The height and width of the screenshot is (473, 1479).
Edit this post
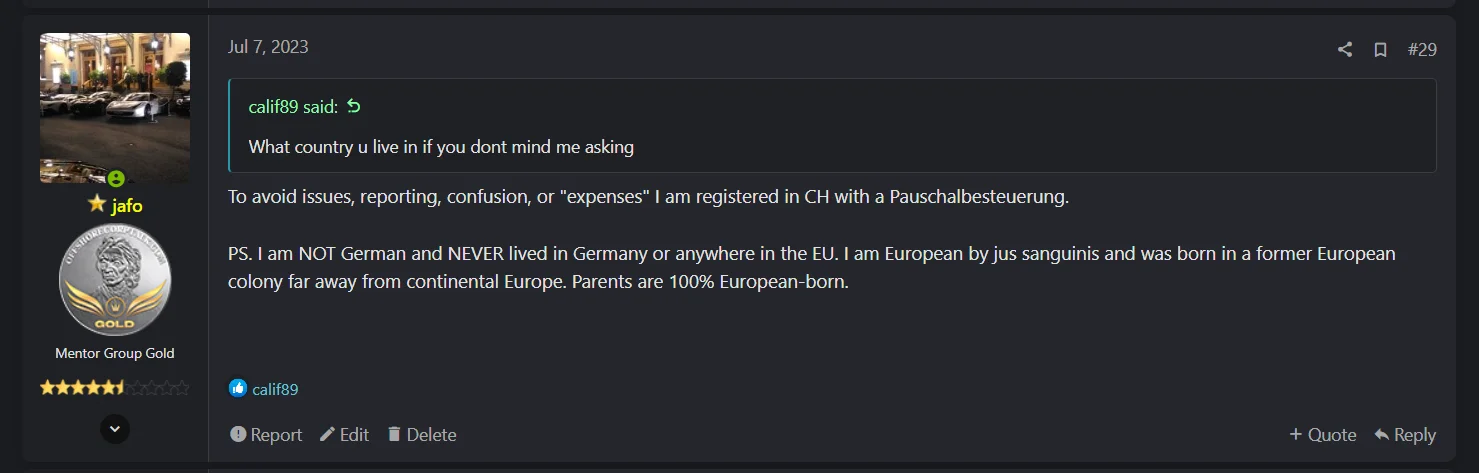(x=344, y=434)
